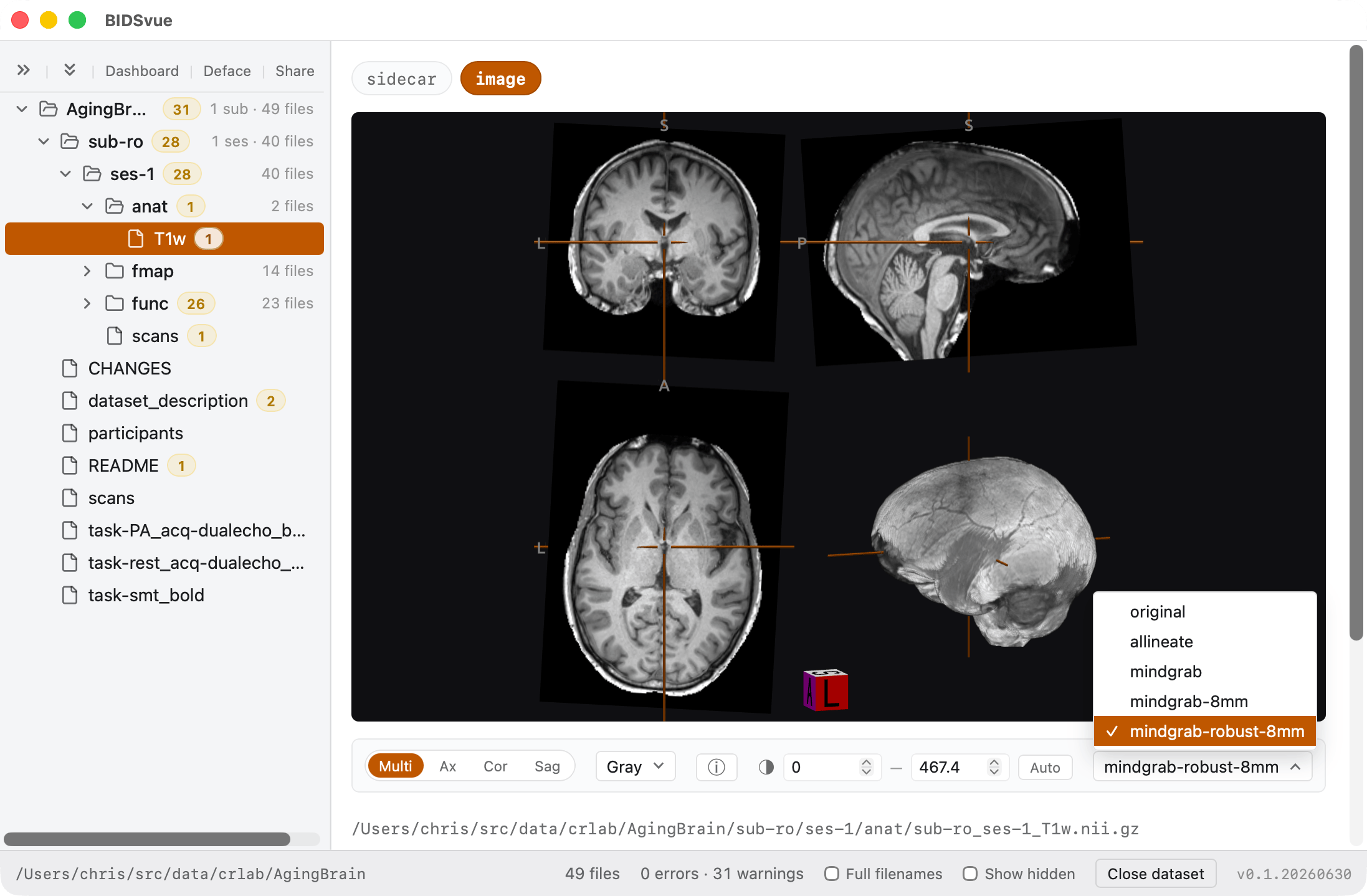Click the warning badge 1 on README
Image resolution: width=1367 pixels, height=896 pixels.
181,465
